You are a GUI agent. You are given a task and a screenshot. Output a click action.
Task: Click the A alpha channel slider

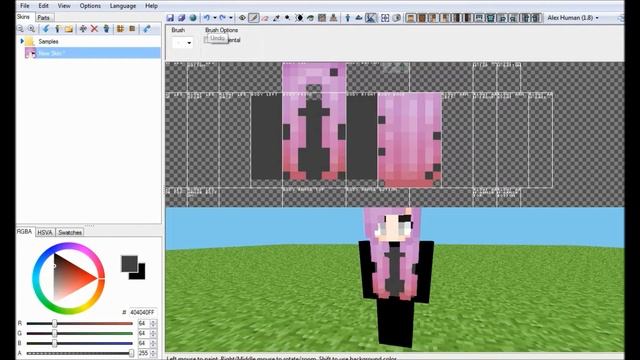pos(80,353)
